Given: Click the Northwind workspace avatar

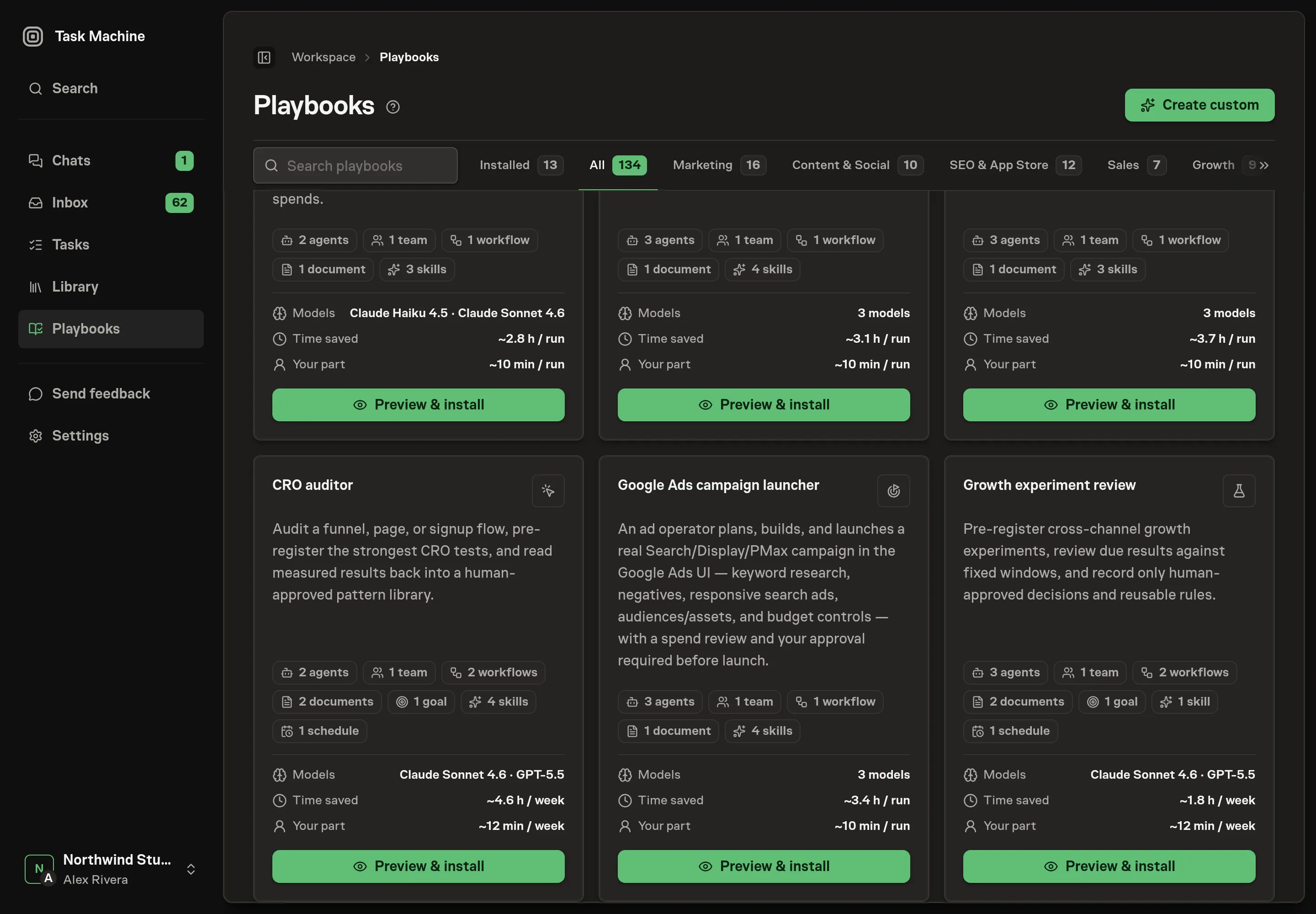Looking at the screenshot, I should point(39,869).
